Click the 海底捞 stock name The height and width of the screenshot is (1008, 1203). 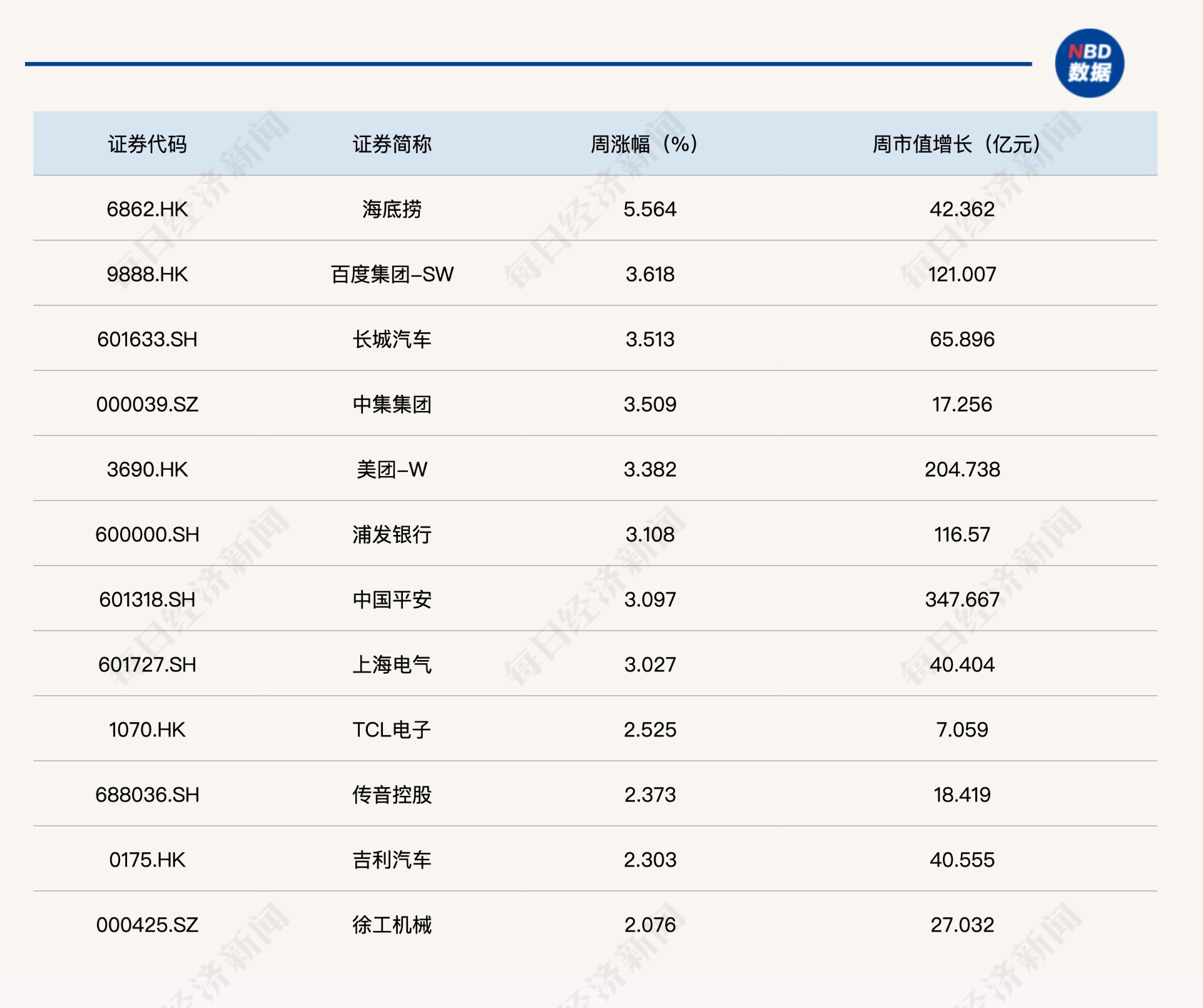tap(392, 209)
